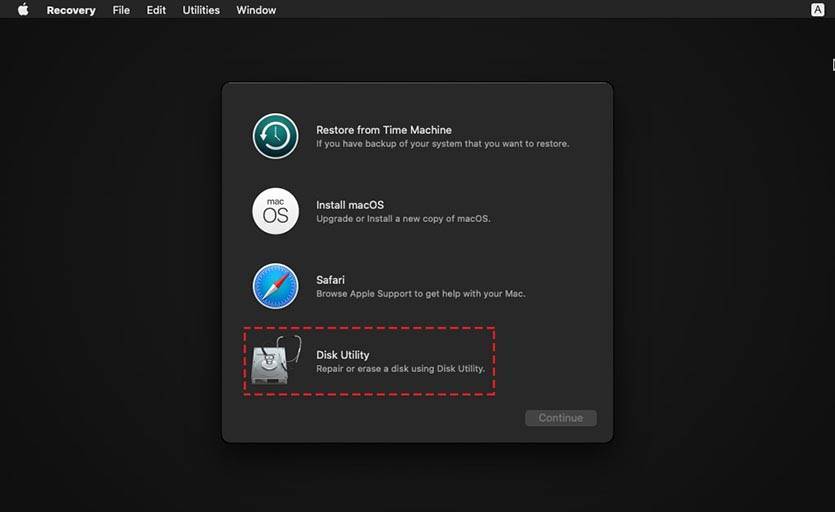Click 'Browse Apple Support' description text
835x512 pixels.
(x=420, y=294)
